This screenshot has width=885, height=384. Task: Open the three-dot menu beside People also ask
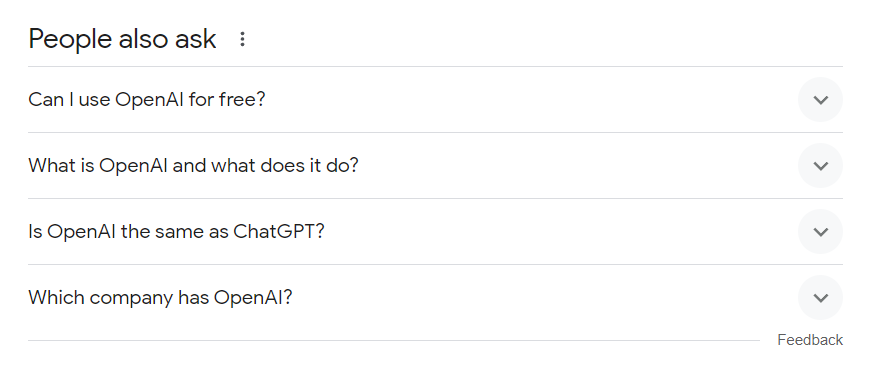242,39
